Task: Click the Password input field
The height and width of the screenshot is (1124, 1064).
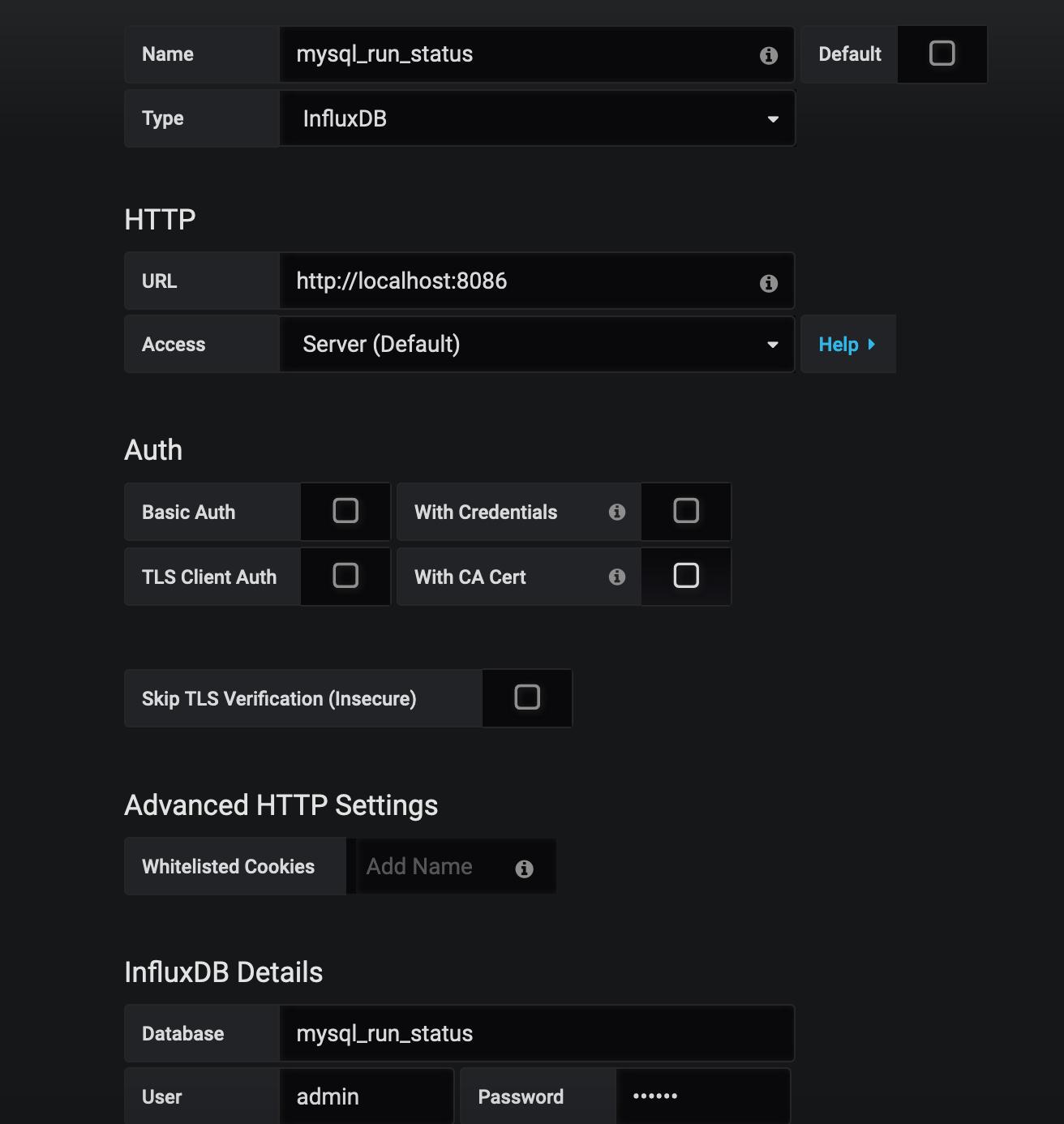Action: 703,1096
